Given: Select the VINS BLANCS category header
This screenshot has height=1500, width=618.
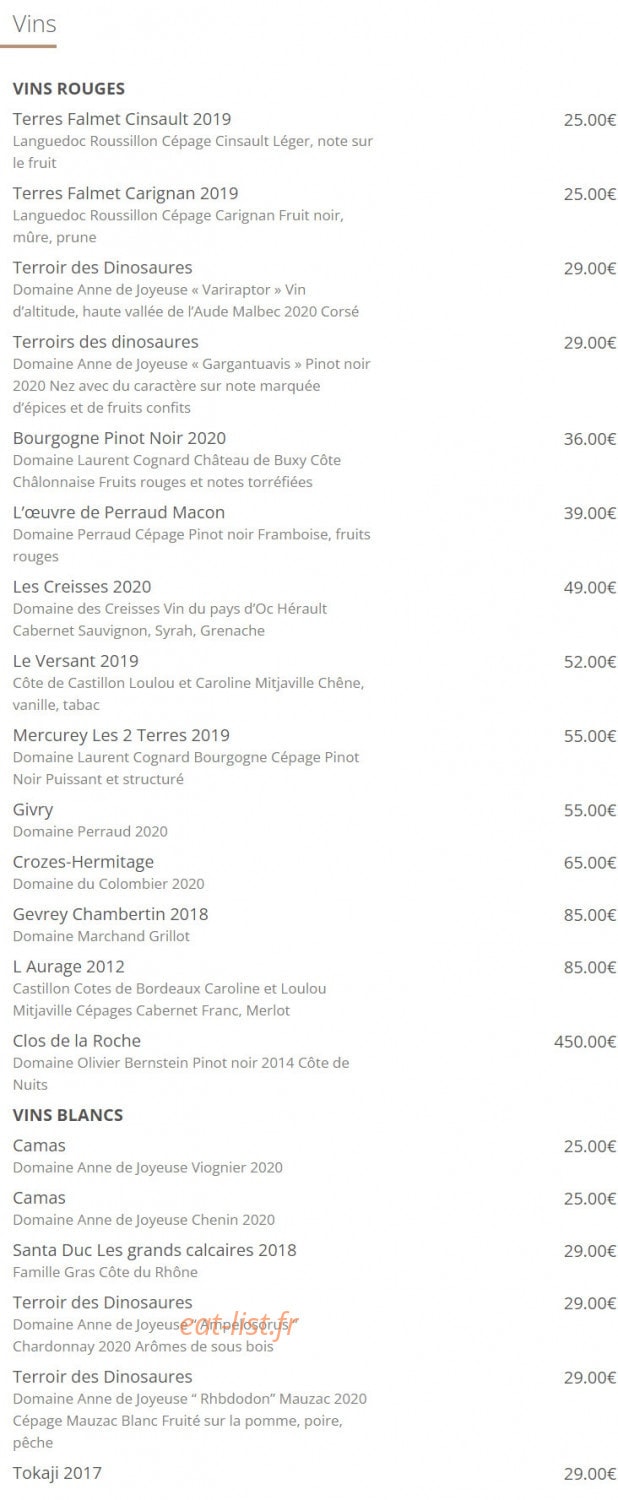Looking at the screenshot, I should 68,1115.
